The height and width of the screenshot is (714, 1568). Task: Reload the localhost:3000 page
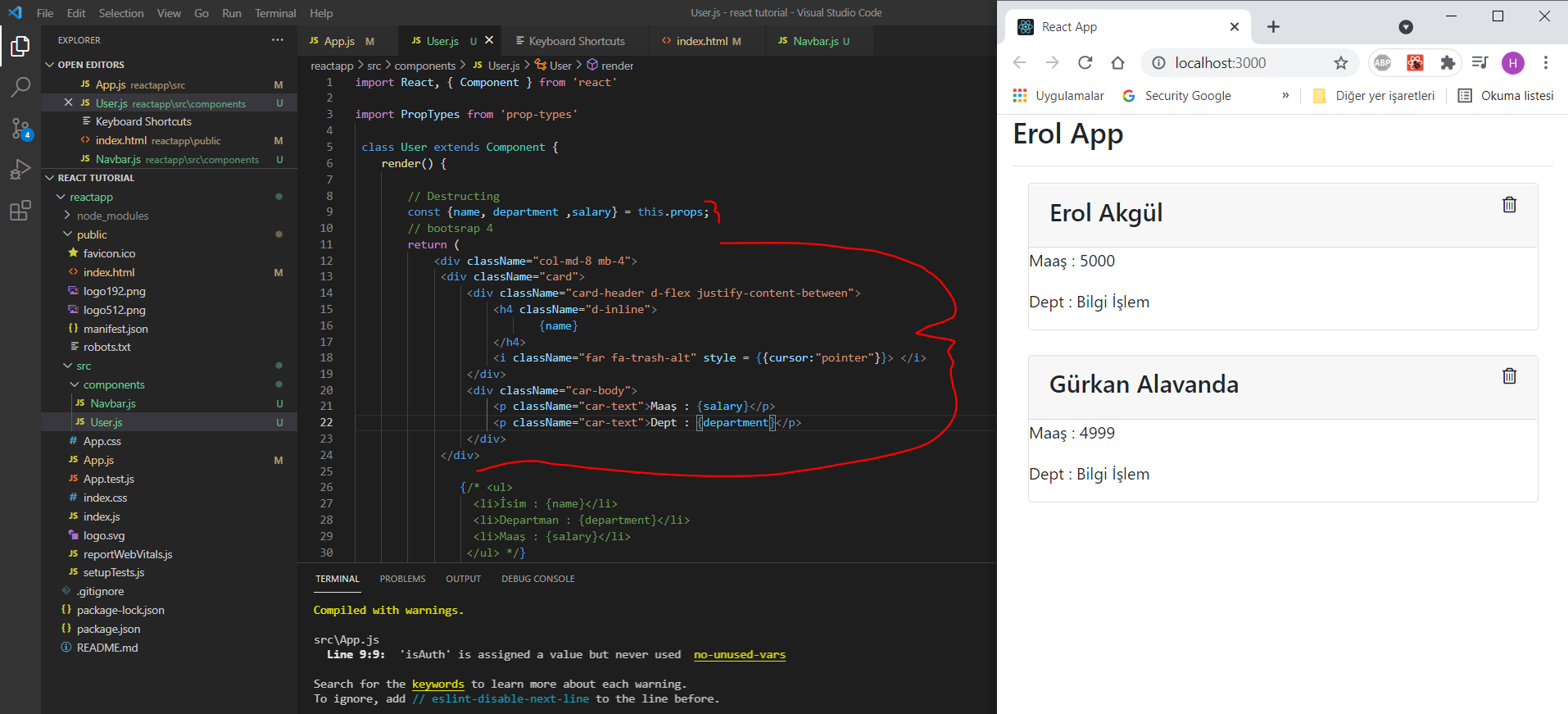(1085, 63)
